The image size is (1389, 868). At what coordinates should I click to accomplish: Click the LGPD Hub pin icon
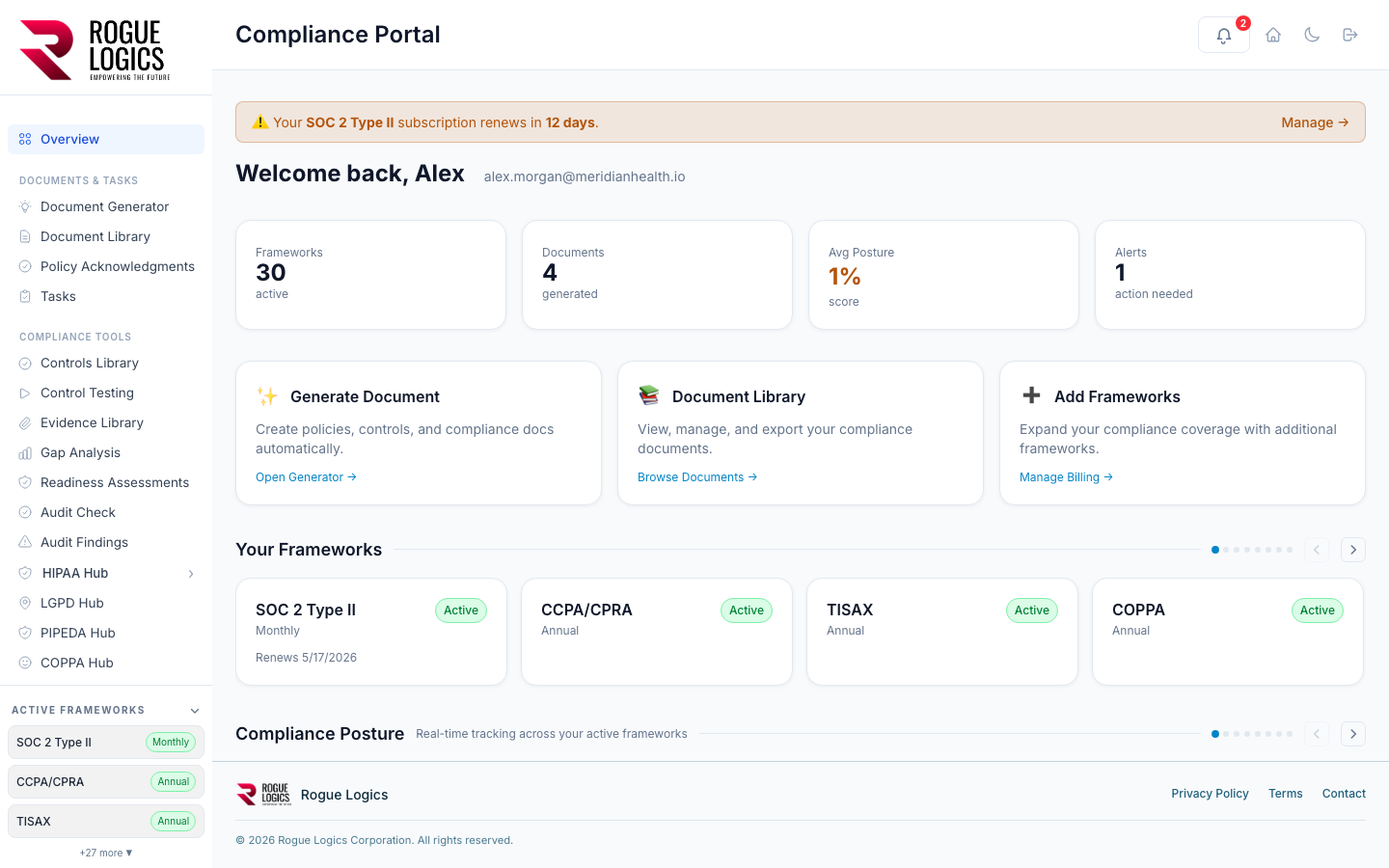click(25, 603)
